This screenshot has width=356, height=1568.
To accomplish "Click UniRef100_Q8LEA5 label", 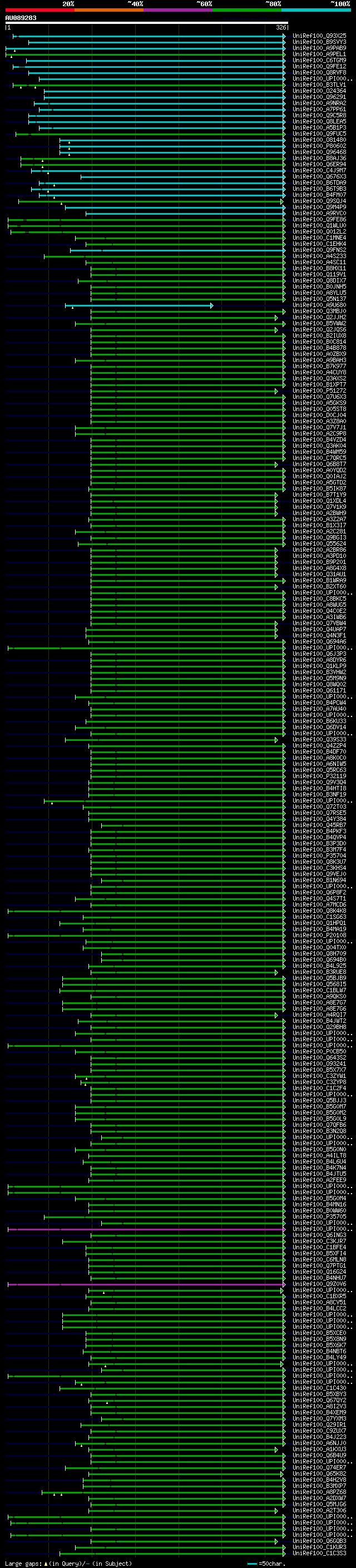I will tap(319, 122).
